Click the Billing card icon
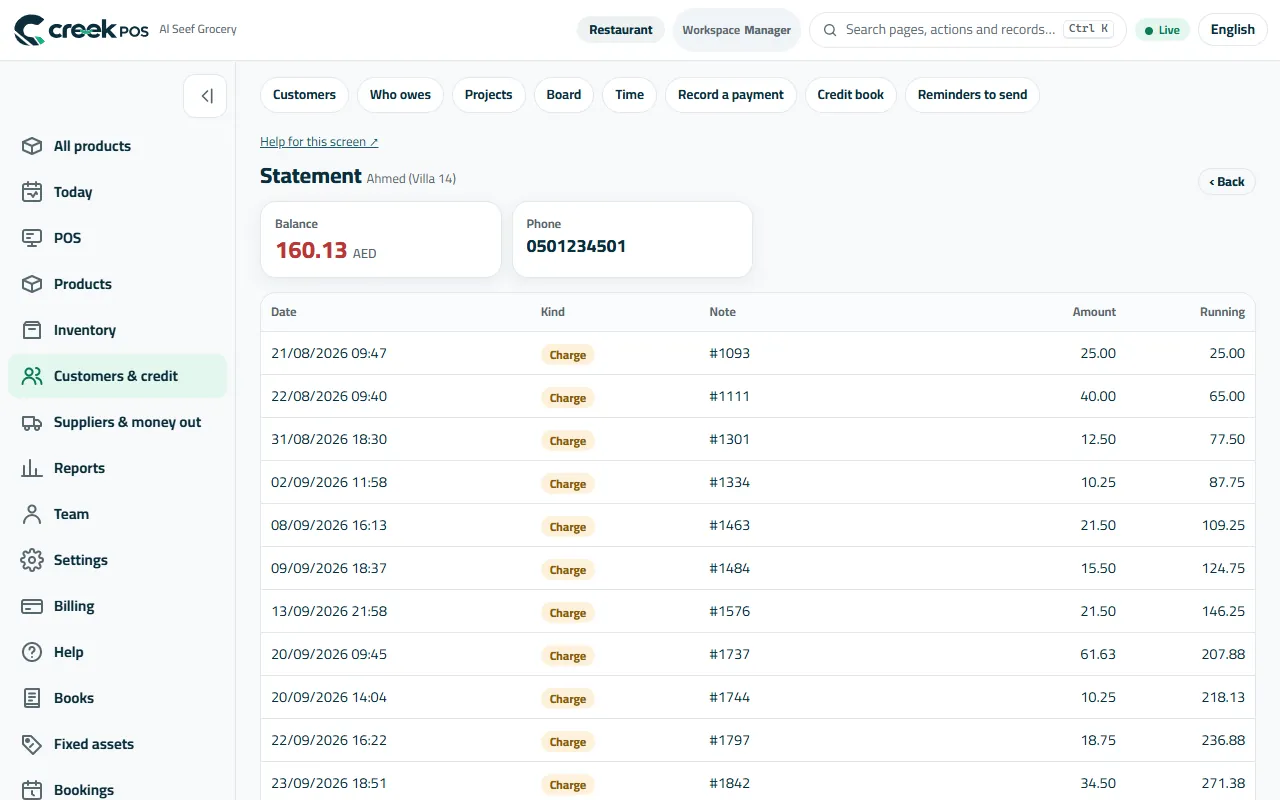The width and height of the screenshot is (1280, 800). [x=32, y=606]
